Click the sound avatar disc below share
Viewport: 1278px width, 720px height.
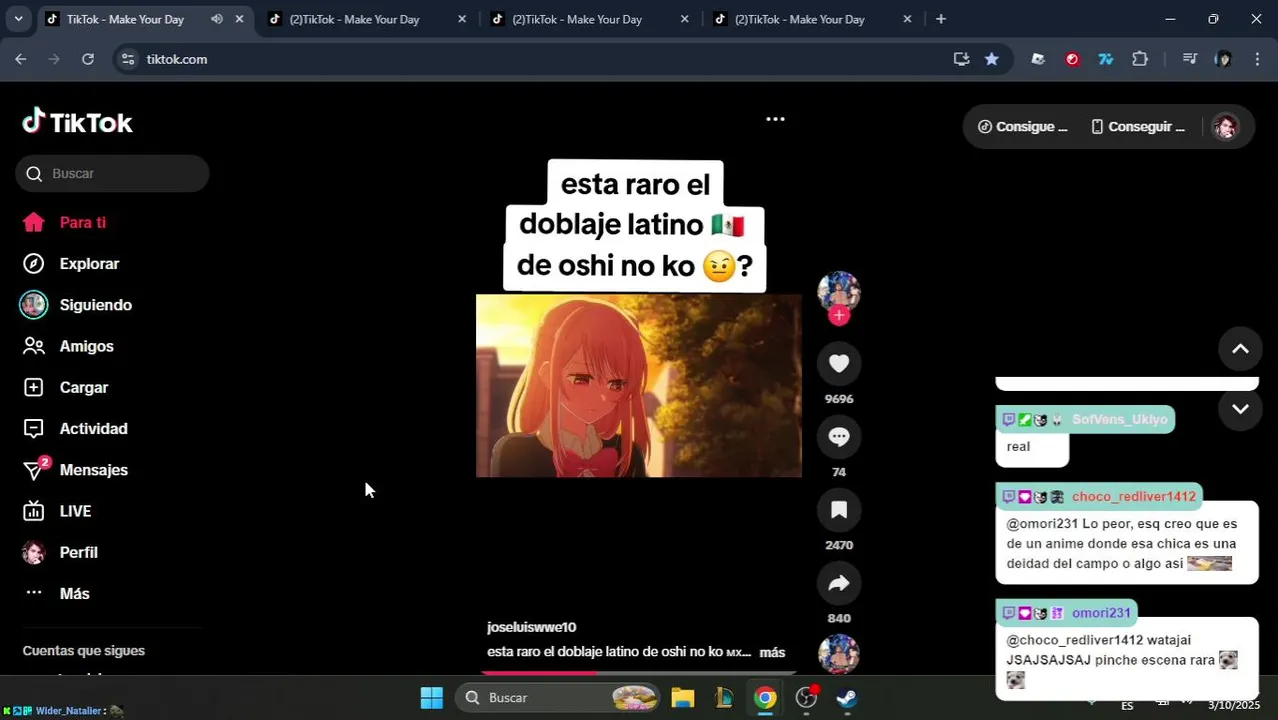[x=839, y=653]
